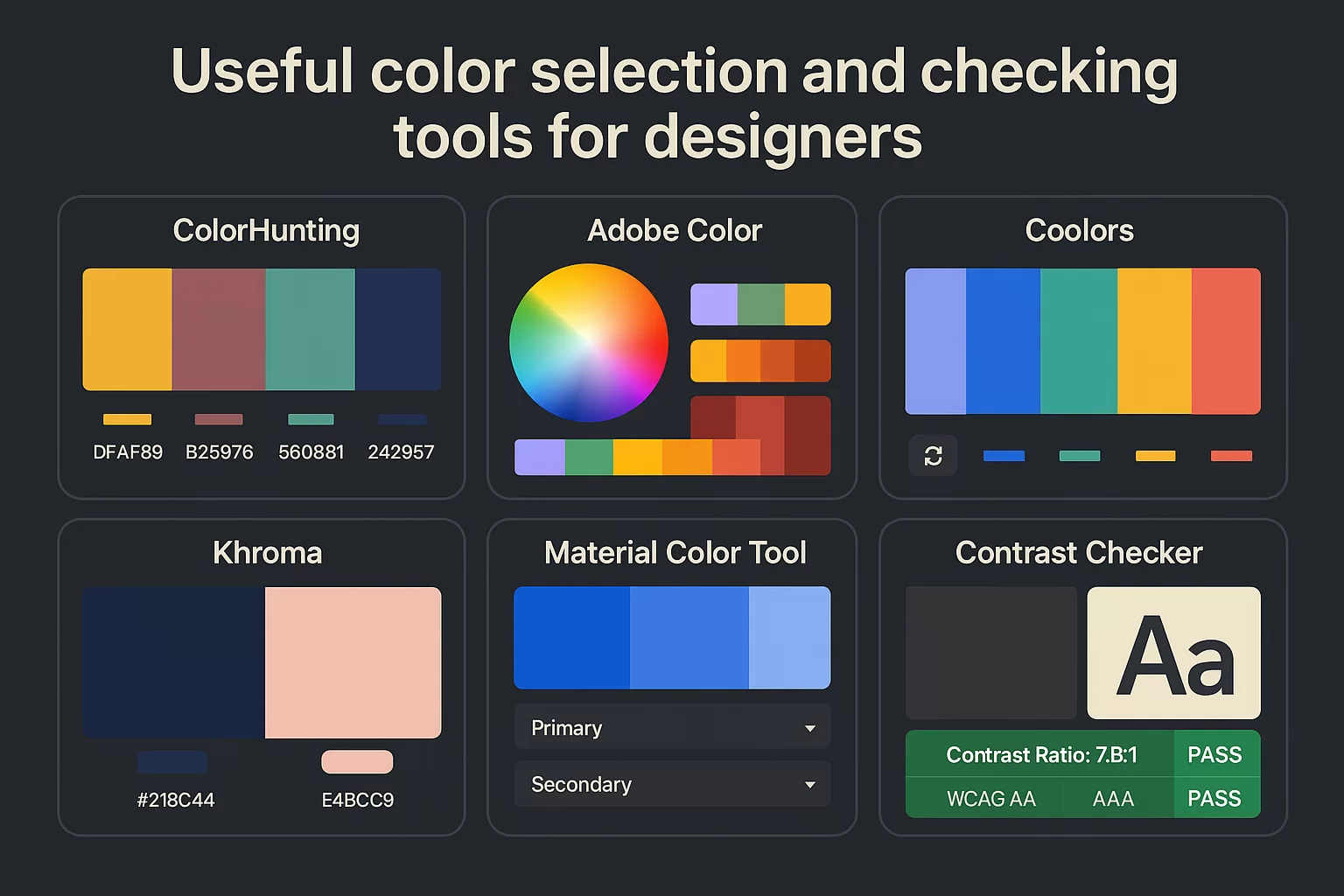Screen dimensions: 1344x896
Task: Open the Material Color Tool title
Action: coord(675,553)
